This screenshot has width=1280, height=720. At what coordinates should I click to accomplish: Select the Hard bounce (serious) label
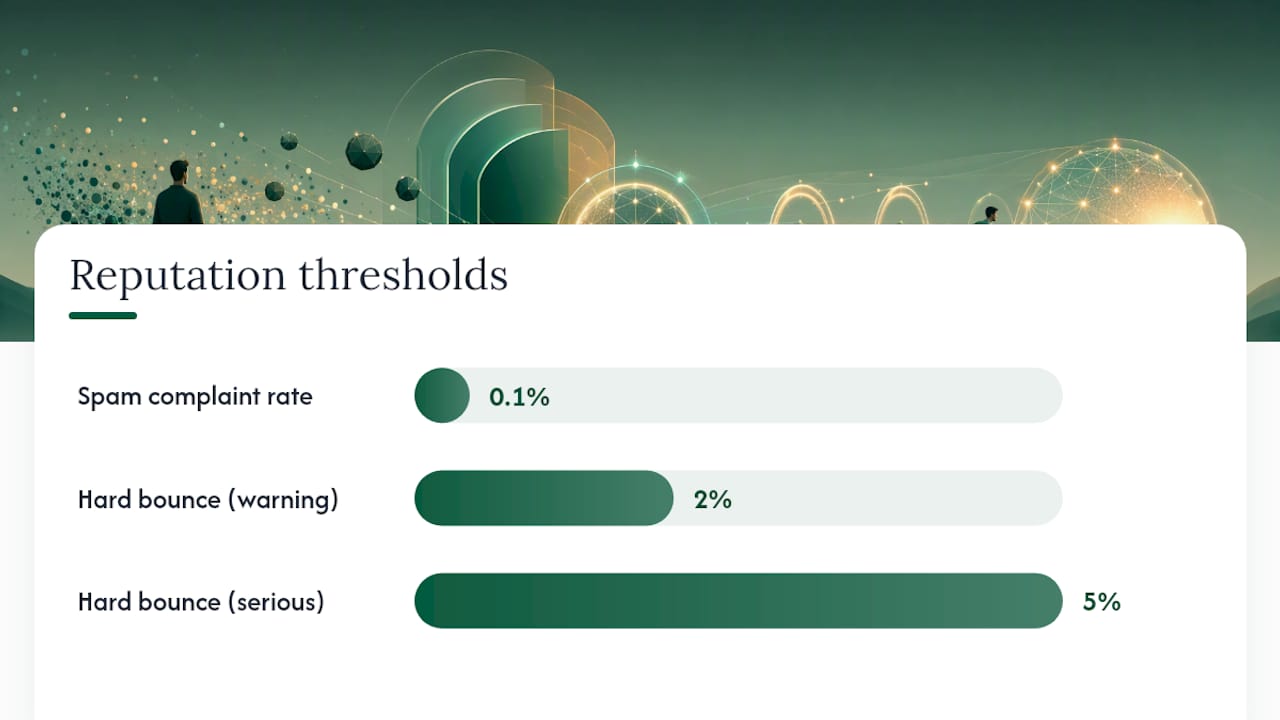pyautogui.click(x=201, y=602)
